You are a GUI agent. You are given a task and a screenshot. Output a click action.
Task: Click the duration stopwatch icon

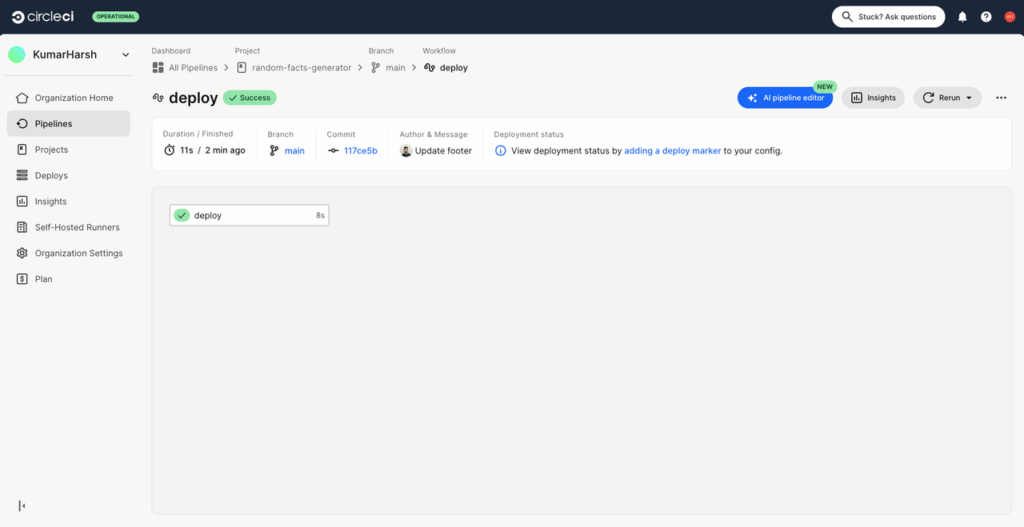pyautogui.click(x=169, y=151)
